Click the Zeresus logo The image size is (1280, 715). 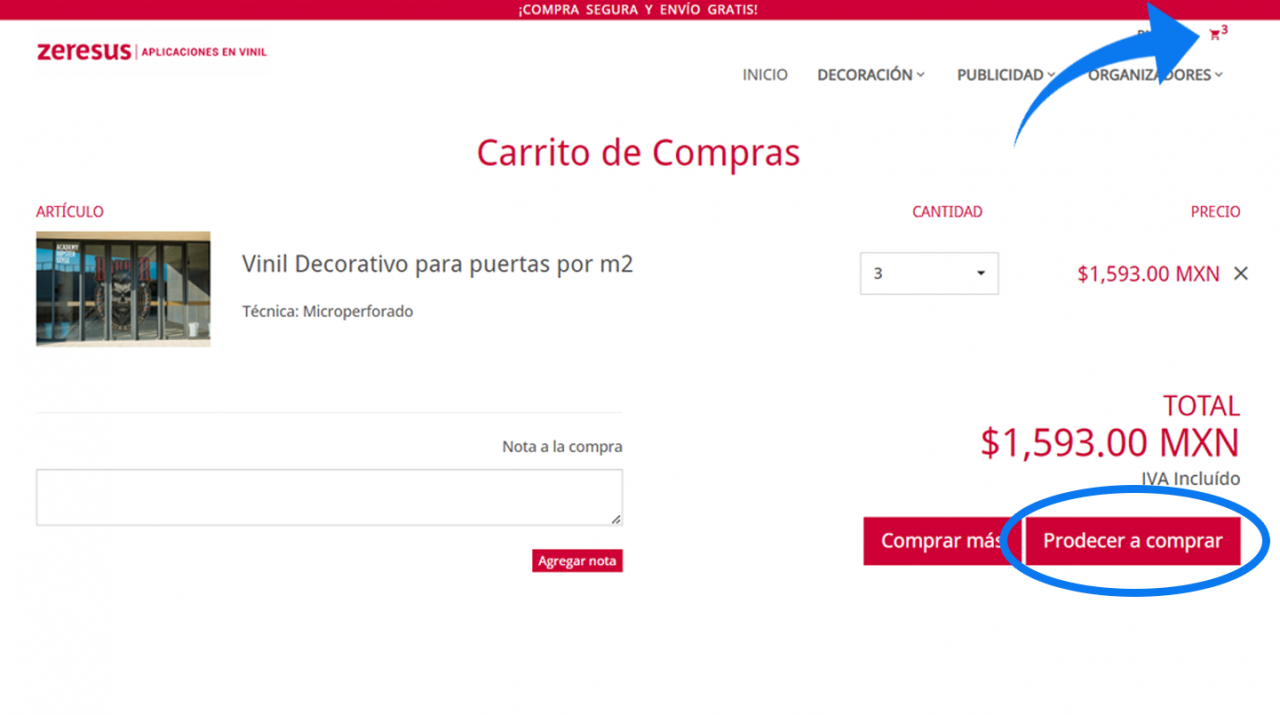pos(84,51)
